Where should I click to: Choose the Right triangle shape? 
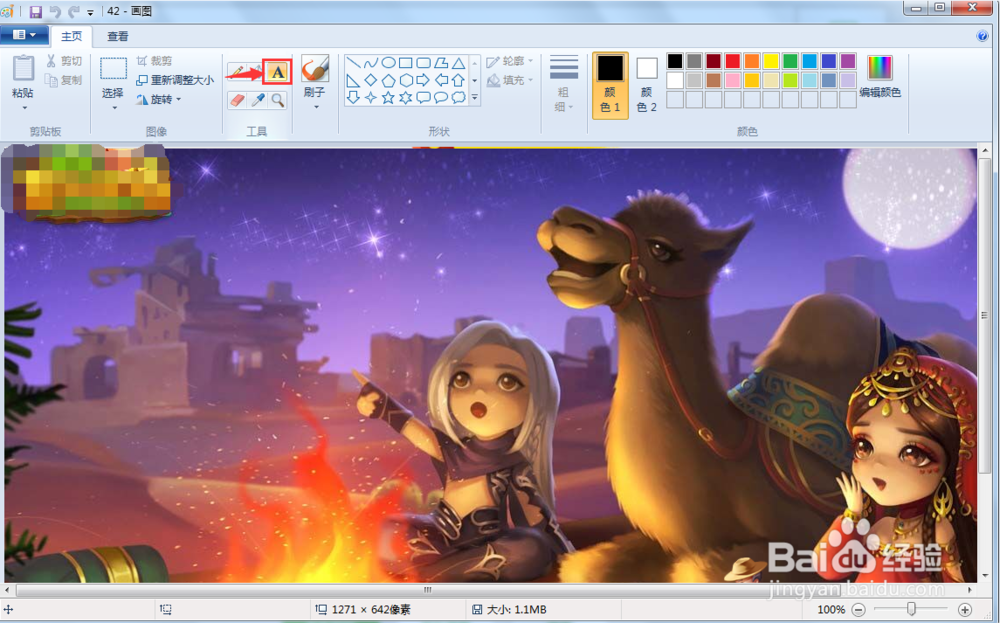click(x=353, y=80)
